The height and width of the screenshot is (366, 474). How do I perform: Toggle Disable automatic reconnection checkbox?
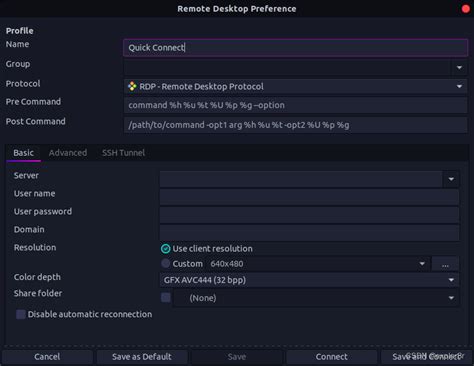click(21, 314)
